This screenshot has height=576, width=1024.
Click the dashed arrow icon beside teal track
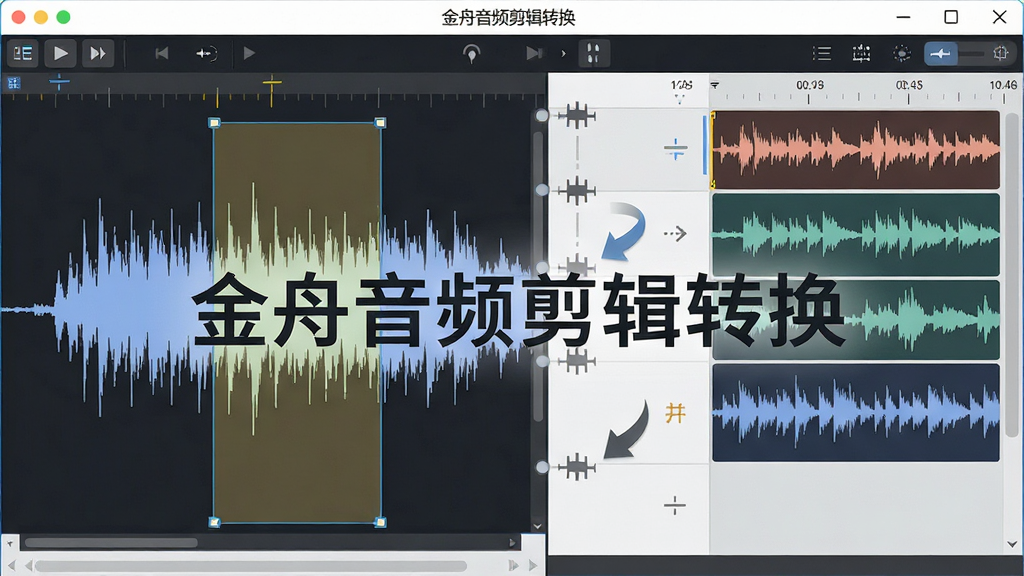coord(675,233)
